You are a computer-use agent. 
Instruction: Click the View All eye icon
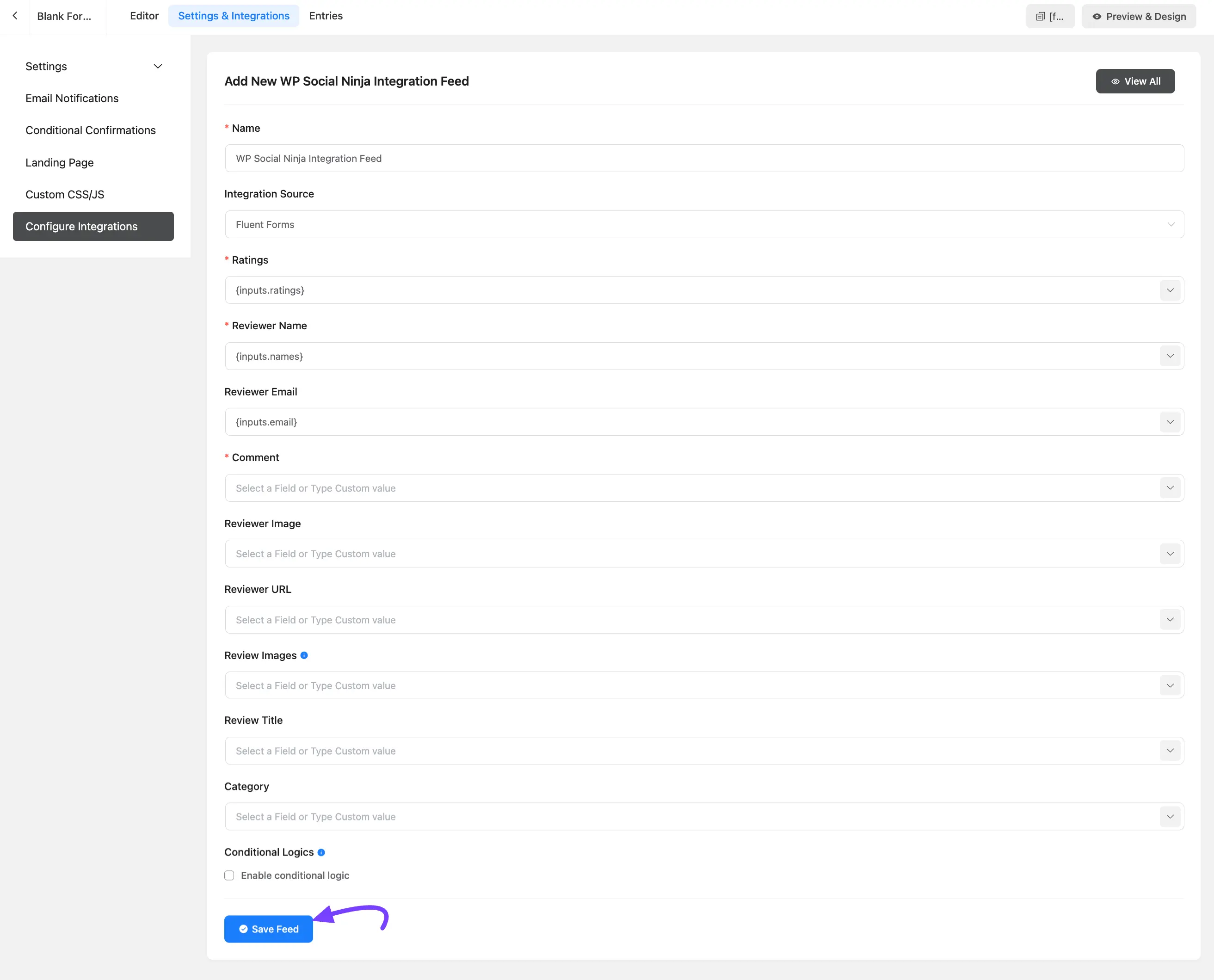[1115, 81]
